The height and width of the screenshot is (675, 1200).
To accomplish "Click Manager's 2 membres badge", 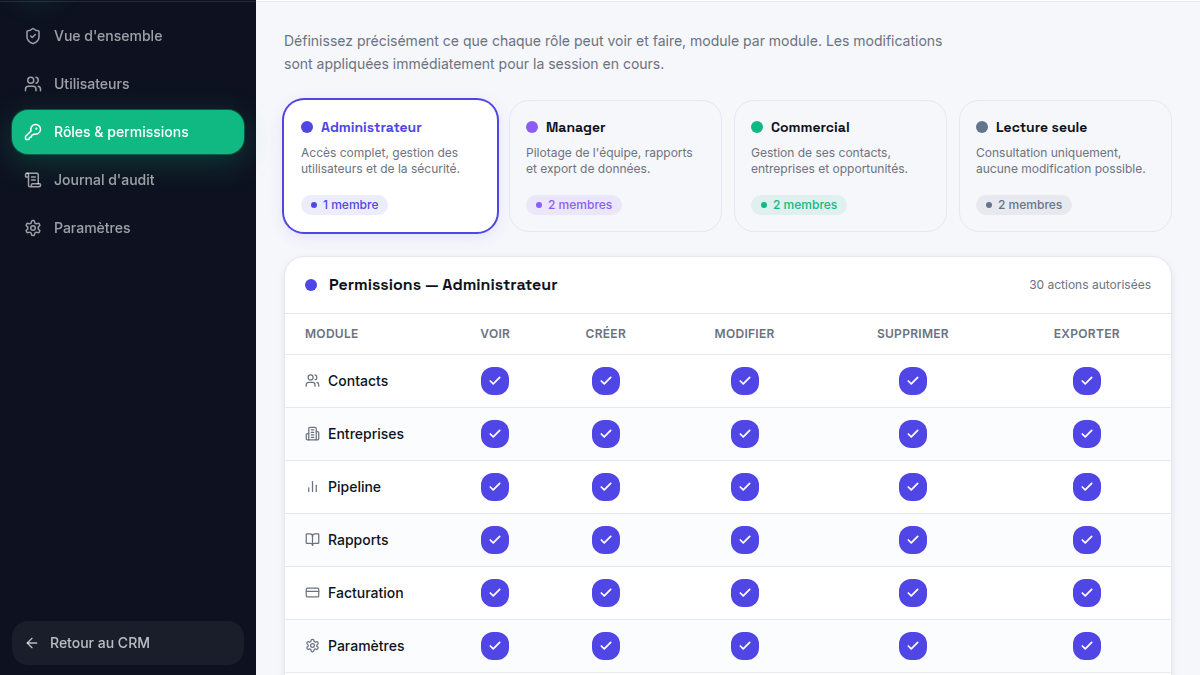I will (574, 205).
